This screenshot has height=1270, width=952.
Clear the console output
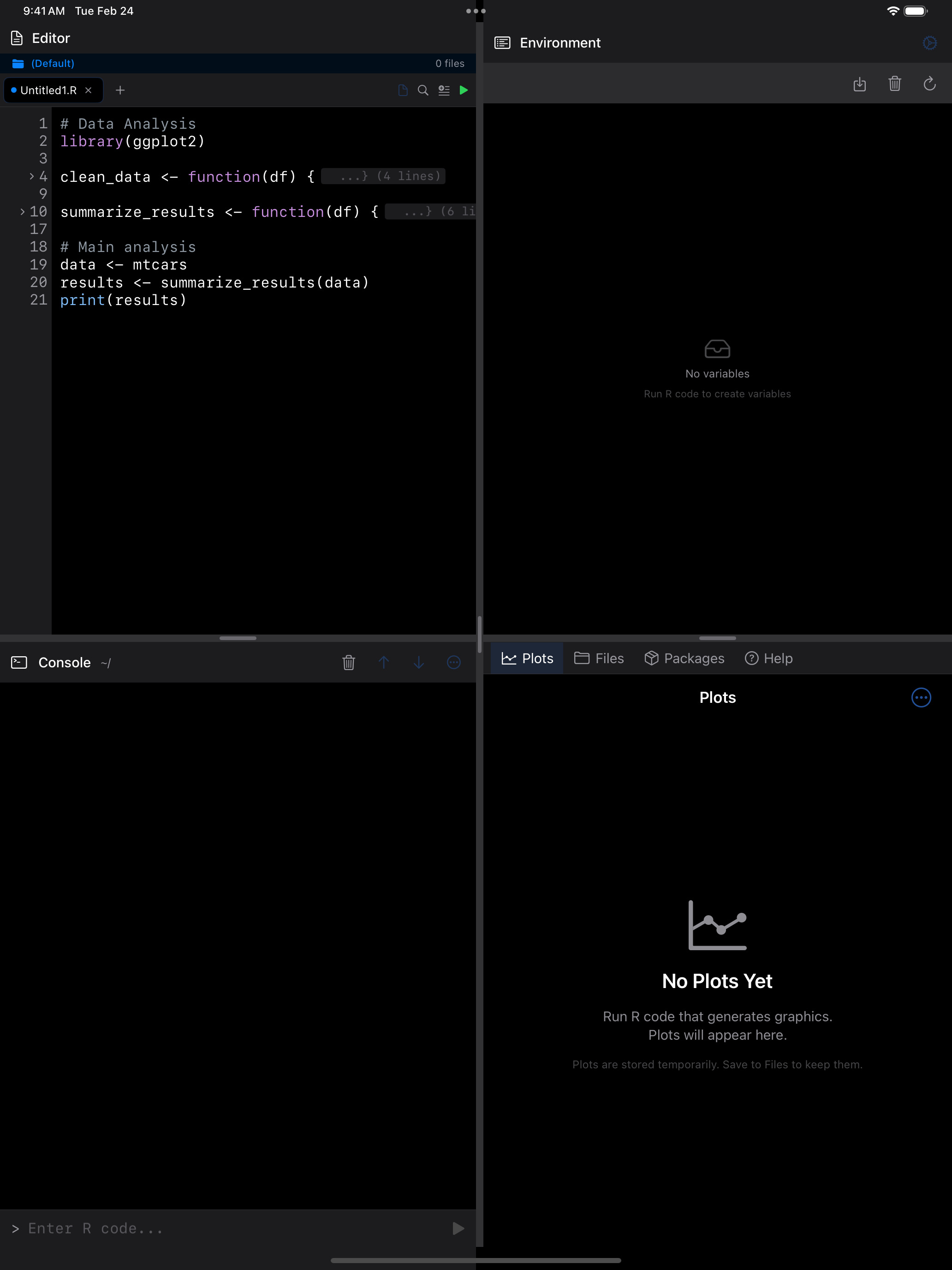point(349,663)
